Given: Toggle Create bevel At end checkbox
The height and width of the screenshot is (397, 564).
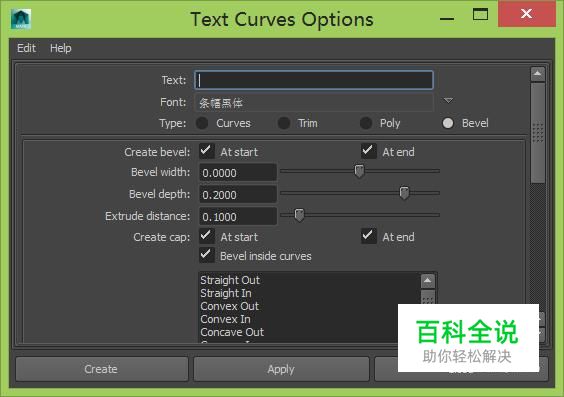Looking at the screenshot, I should click(x=369, y=151).
